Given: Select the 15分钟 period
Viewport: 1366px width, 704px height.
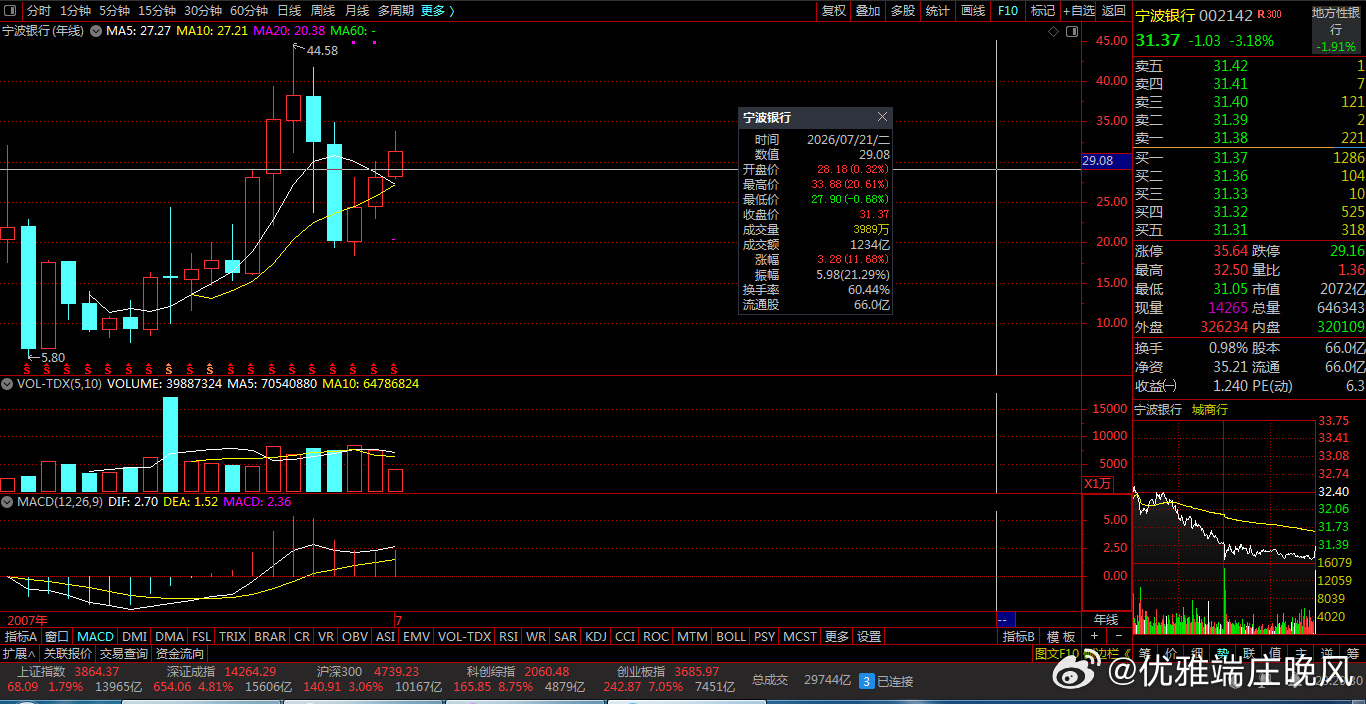Looking at the screenshot, I should tap(157, 11).
